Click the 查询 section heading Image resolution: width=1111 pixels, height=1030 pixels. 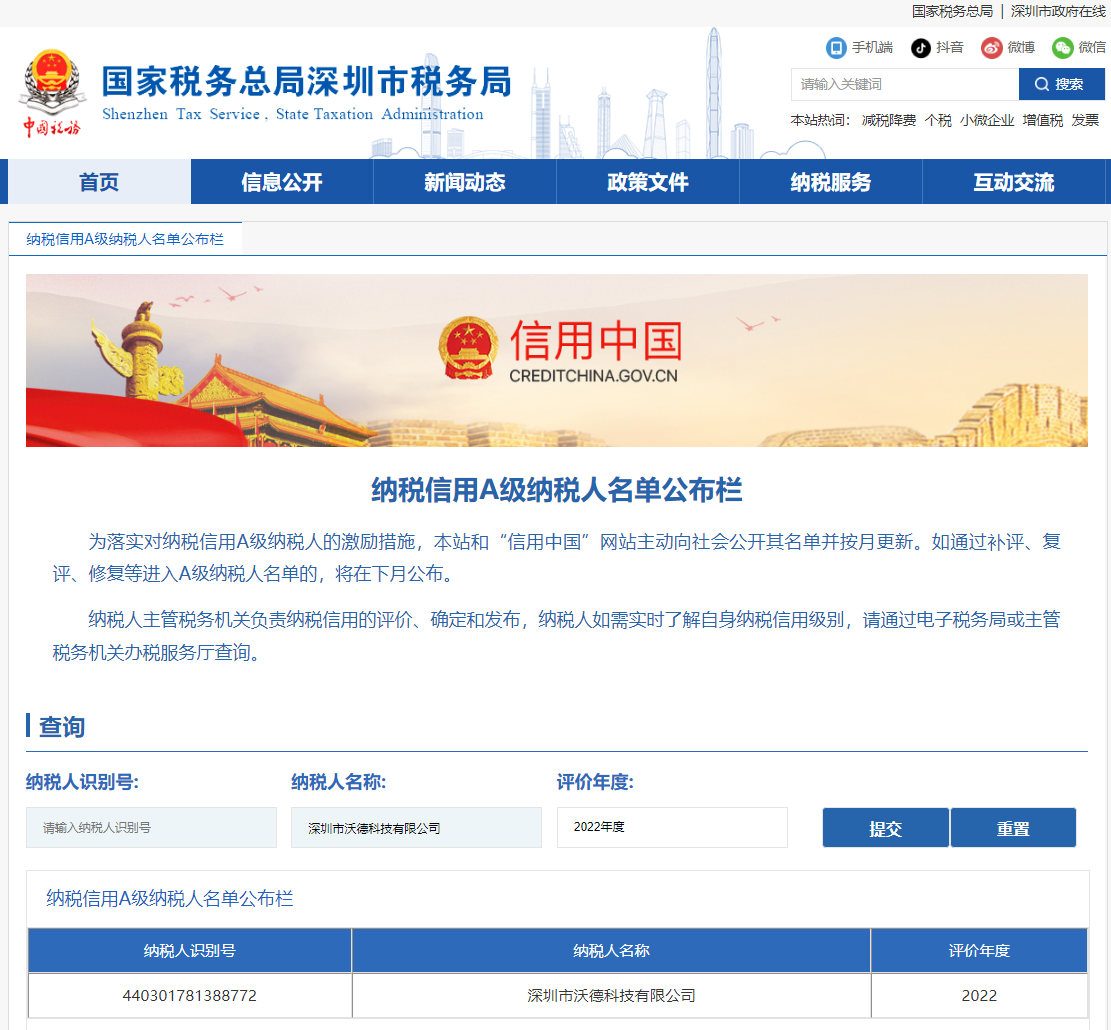(x=62, y=727)
